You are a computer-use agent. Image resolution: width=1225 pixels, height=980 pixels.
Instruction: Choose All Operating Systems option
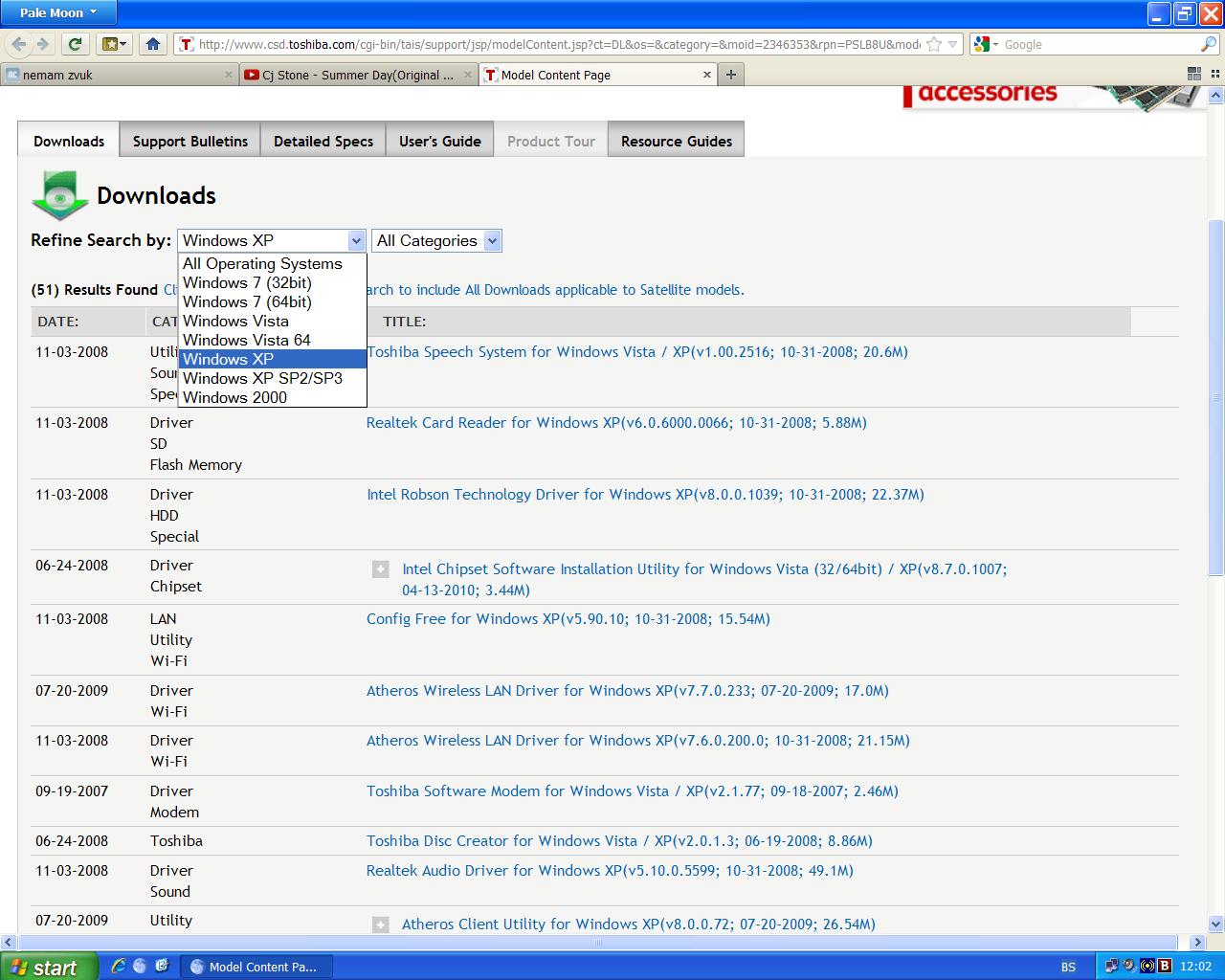(x=272, y=264)
